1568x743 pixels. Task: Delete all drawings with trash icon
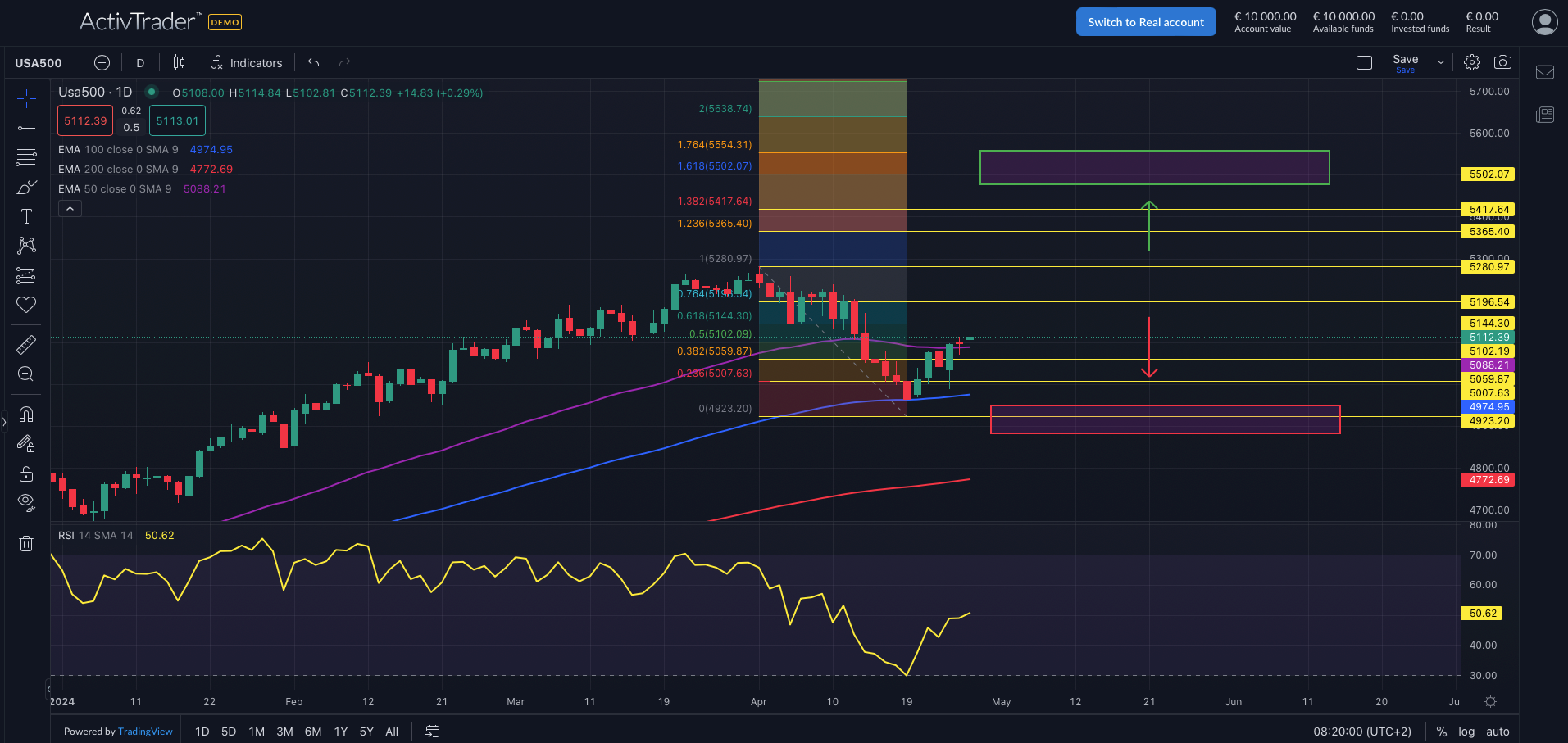tap(26, 542)
